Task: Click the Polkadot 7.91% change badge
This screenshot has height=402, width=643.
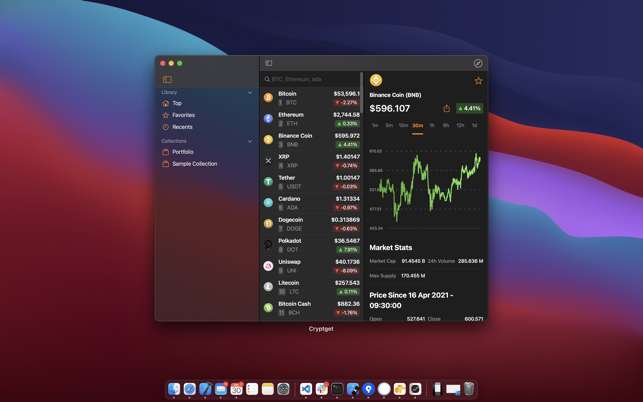Action: click(347, 249)
